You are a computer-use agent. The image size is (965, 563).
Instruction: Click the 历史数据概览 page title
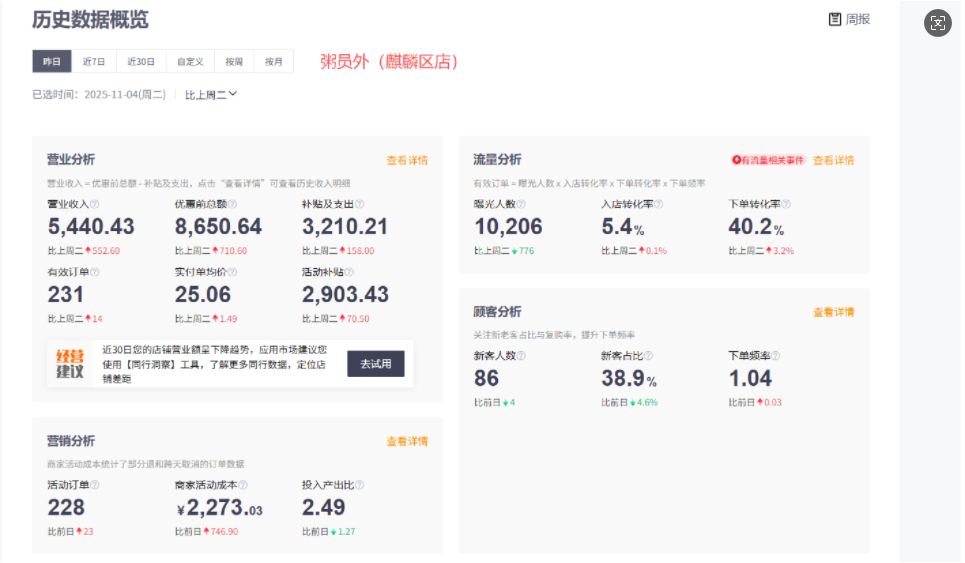(x=90, y=20)
